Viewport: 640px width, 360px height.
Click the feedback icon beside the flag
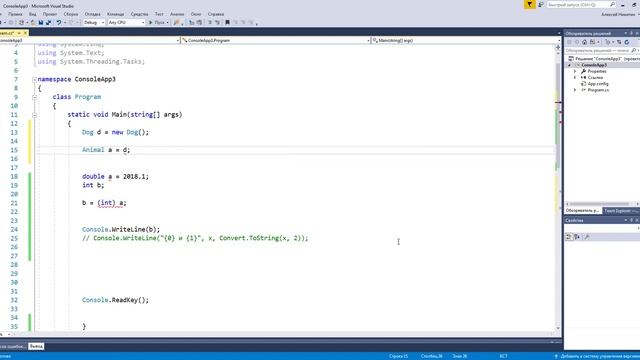(541, 4)
